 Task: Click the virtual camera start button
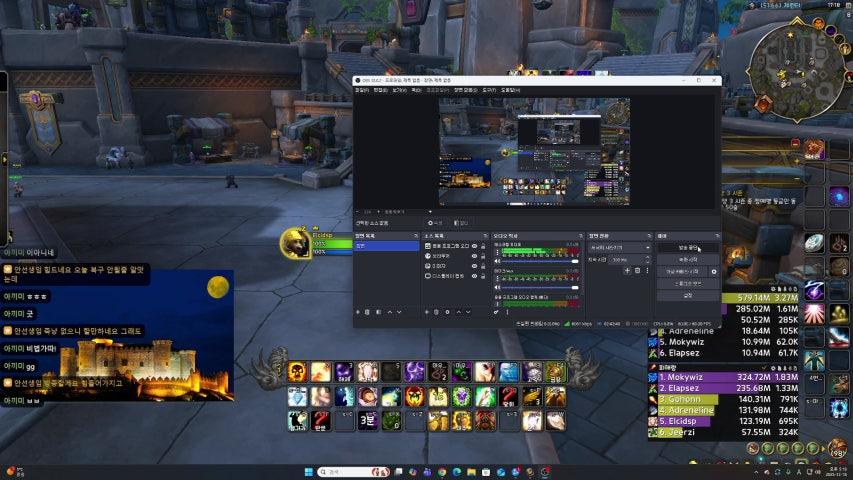682,272
